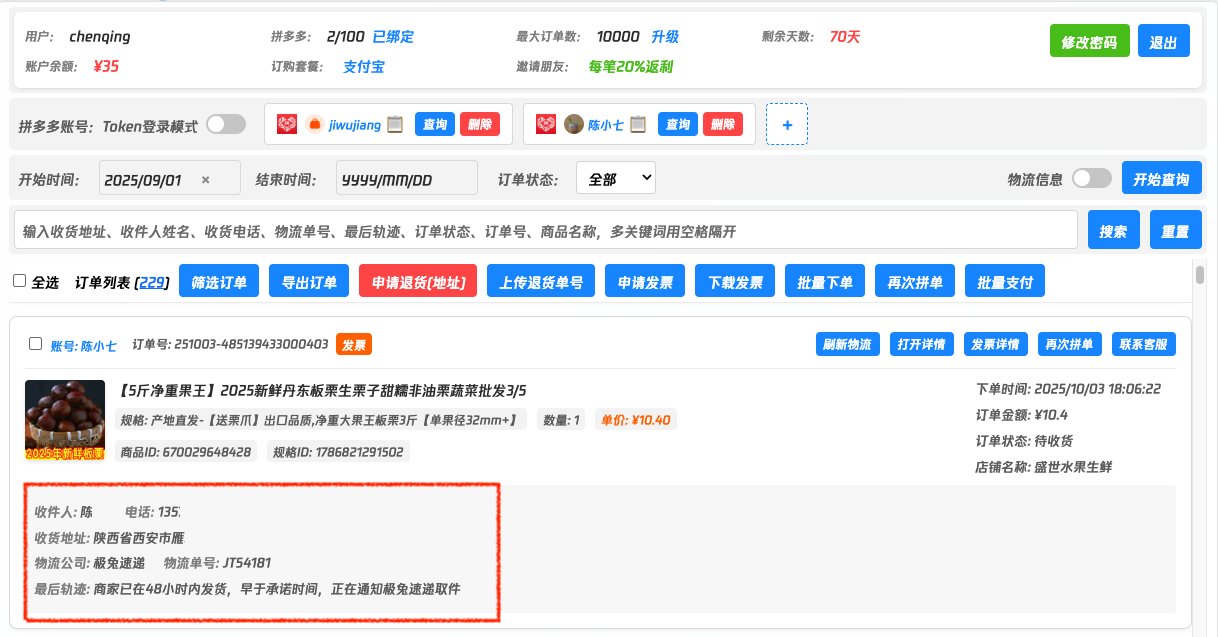Click the clipboard icon next to jiwujiang
This screenshot has width=1218, height=637.
coord(395,125)
